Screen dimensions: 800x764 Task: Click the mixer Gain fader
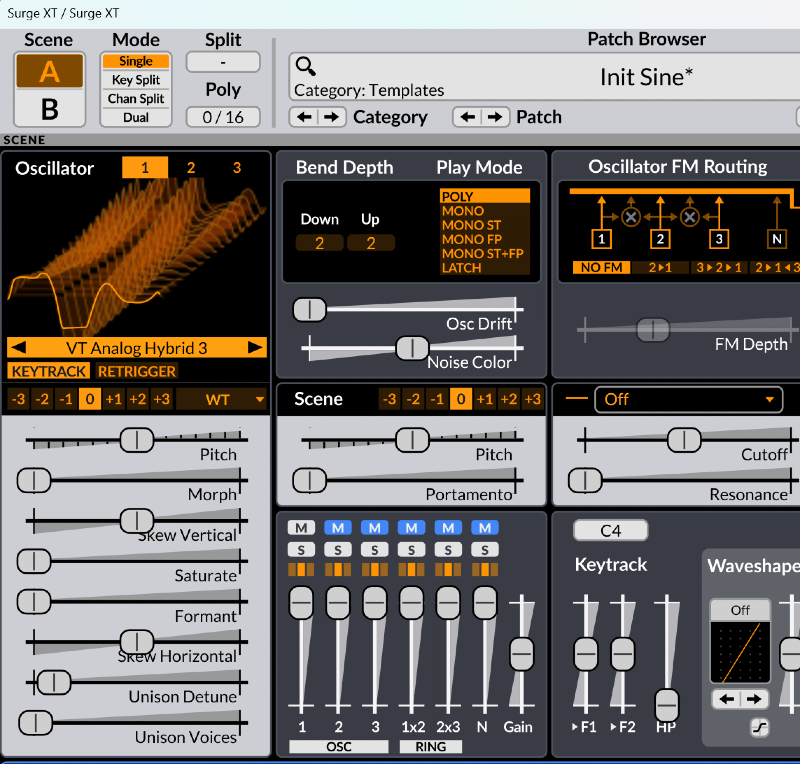[x=521, y=654]
